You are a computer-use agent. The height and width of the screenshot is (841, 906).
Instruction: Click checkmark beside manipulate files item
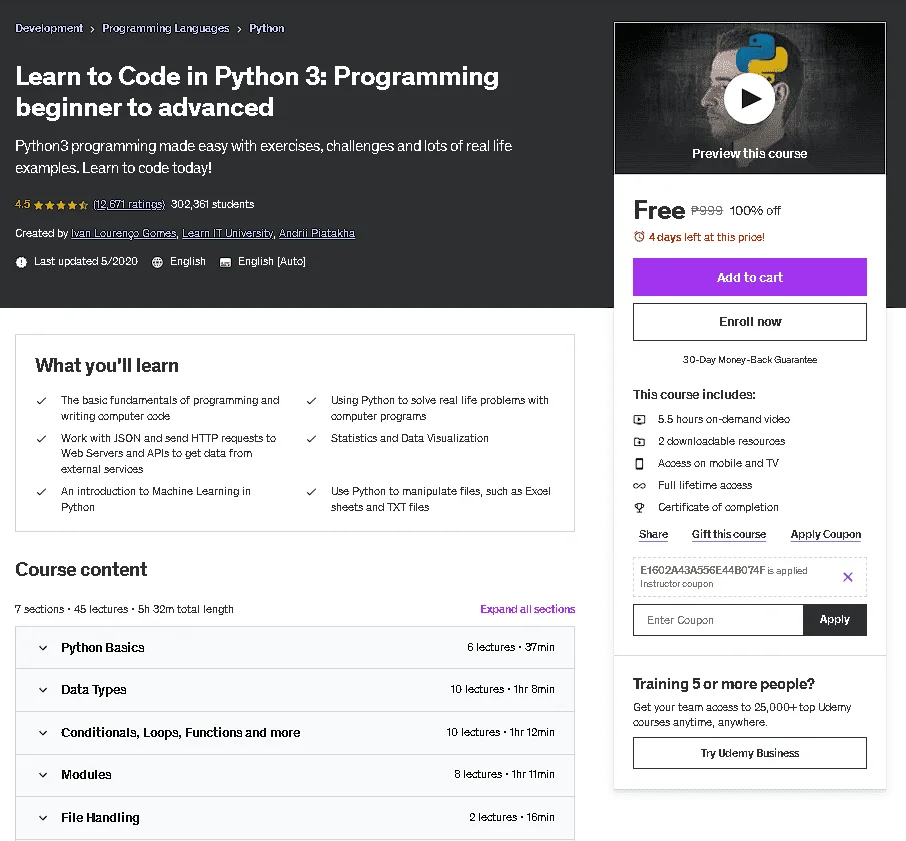pyautogui.click(x=311, y=492)
